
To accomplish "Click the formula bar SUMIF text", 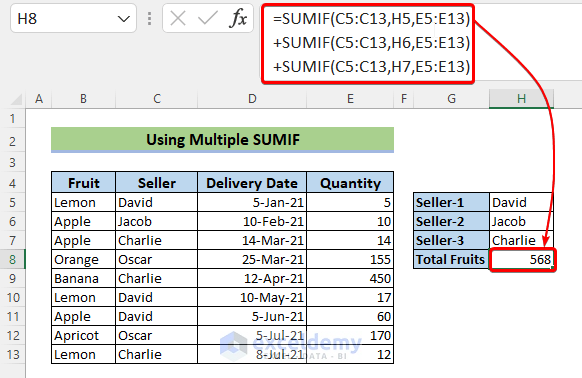I will tap(371, 43).
